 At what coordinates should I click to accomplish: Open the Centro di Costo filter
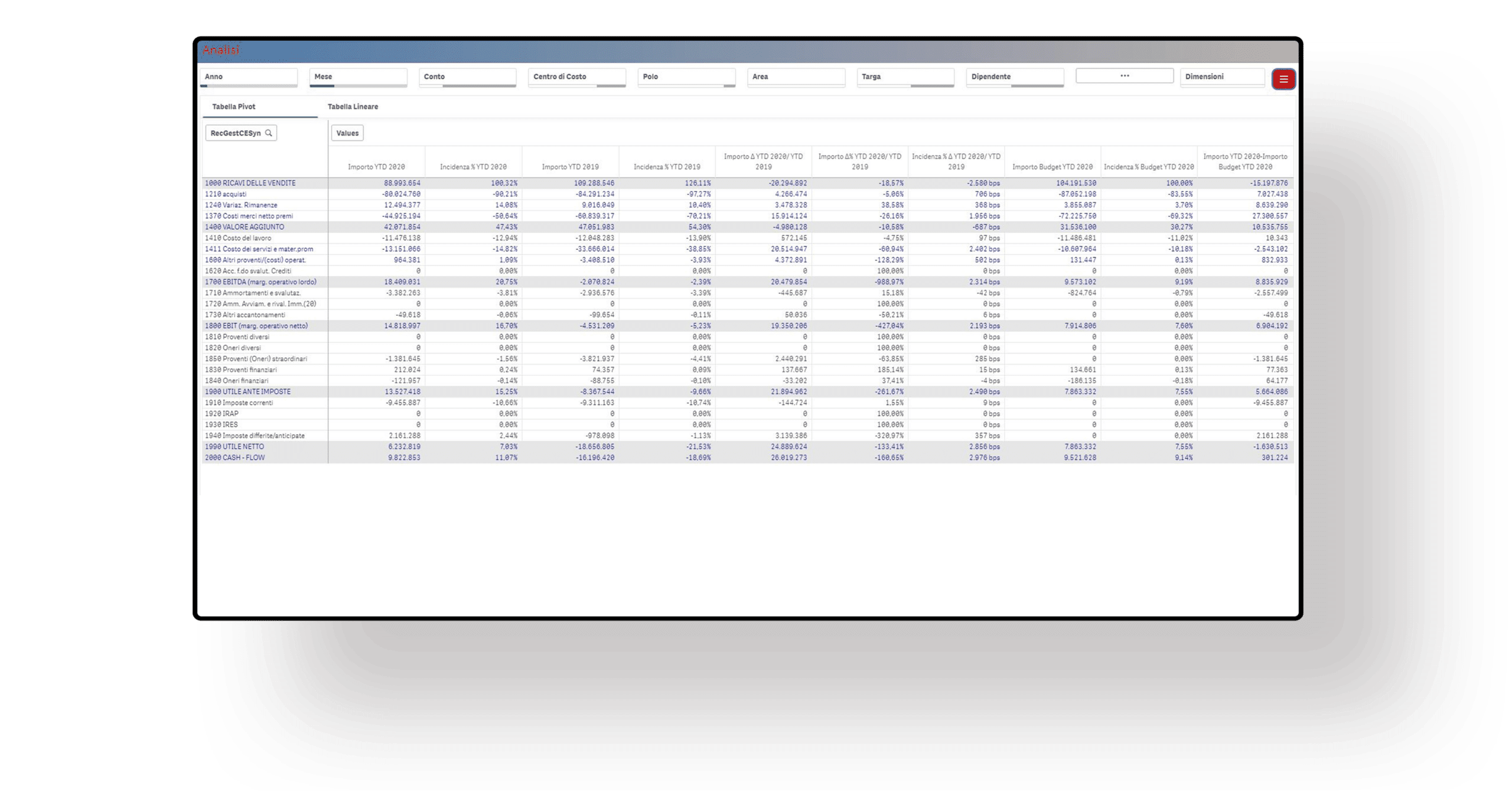coord(576,77)
